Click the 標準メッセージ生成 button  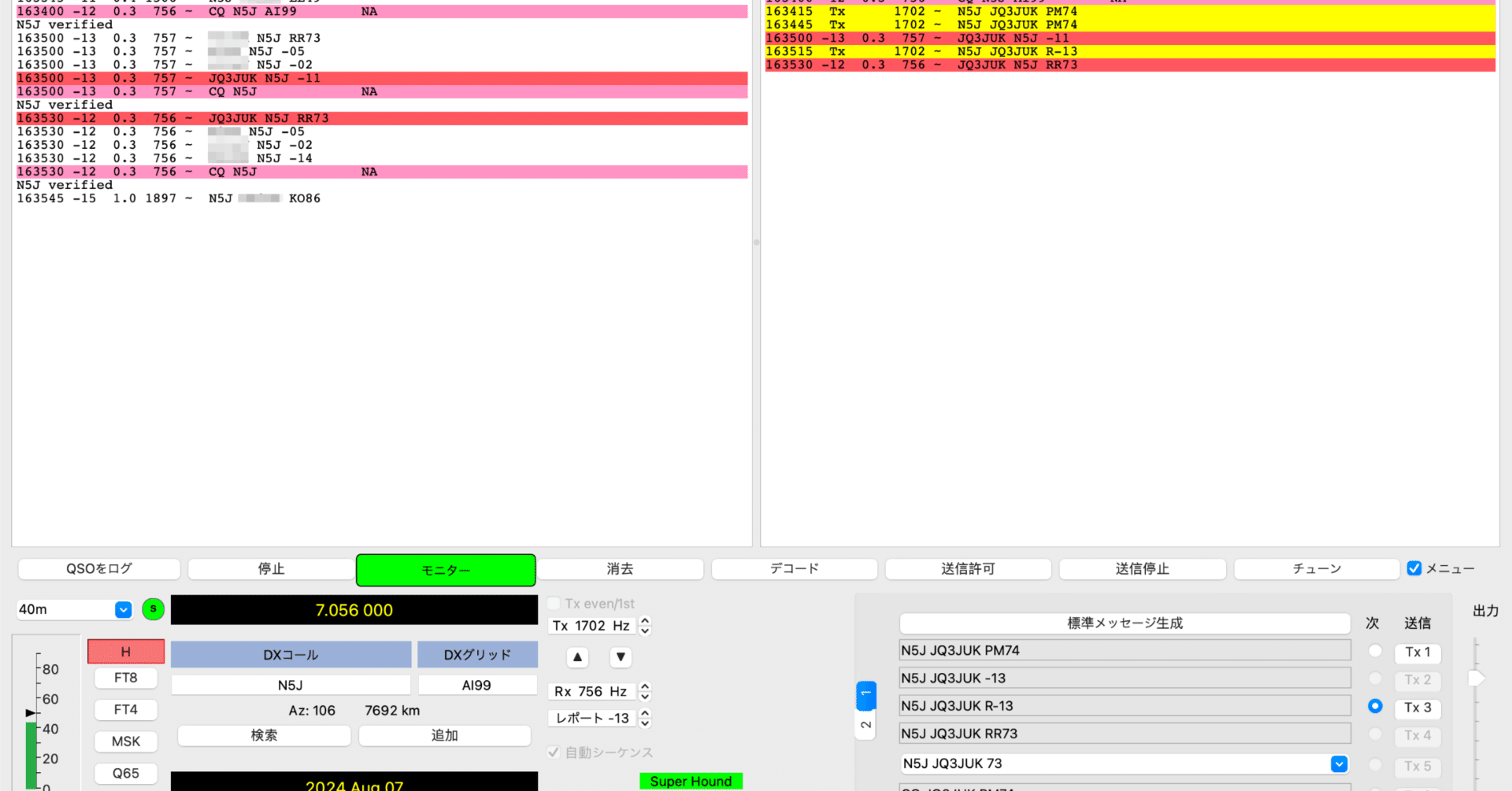tap(1125, 623)
